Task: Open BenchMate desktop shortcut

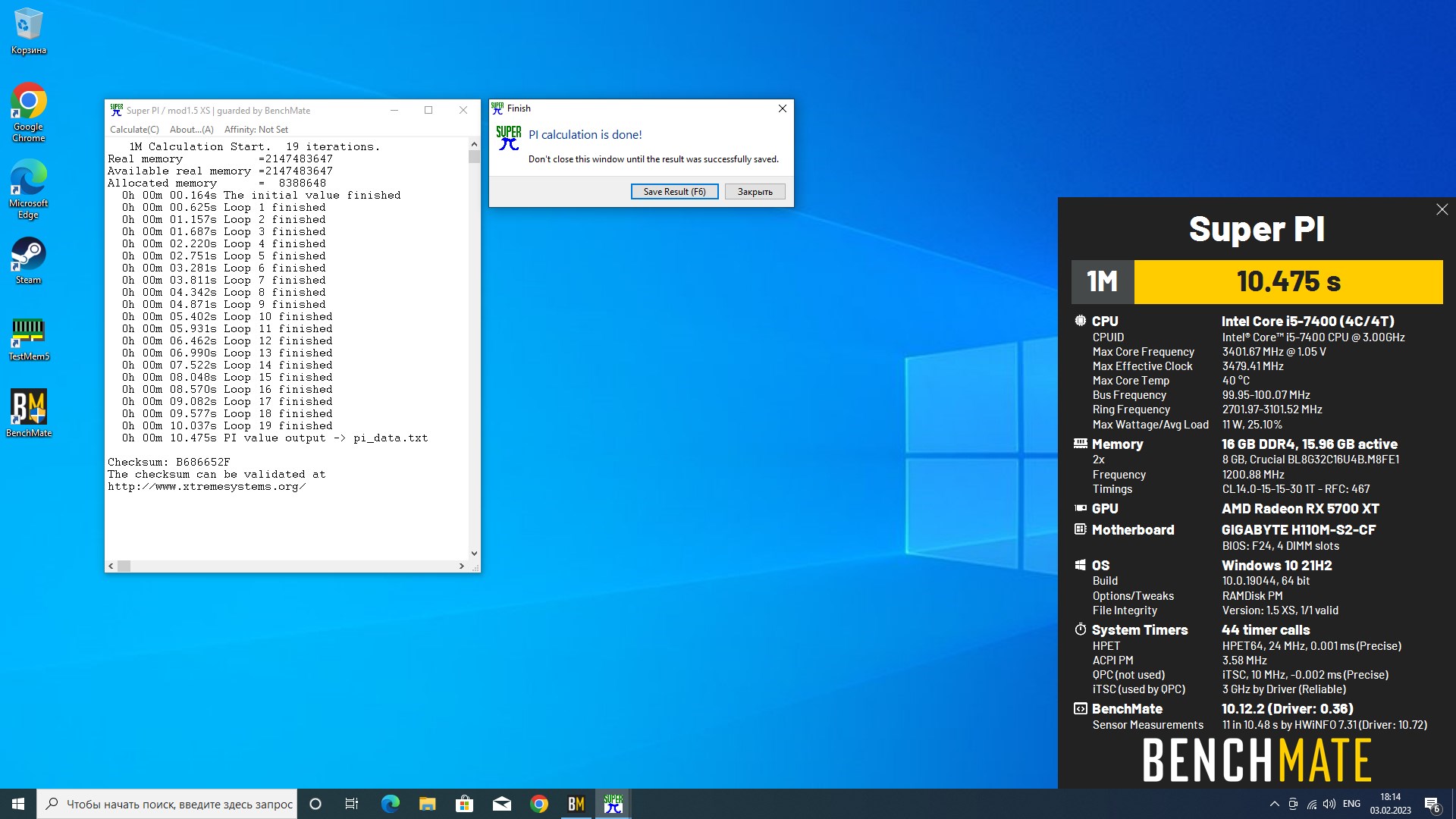Action: (x=29, y=413)
